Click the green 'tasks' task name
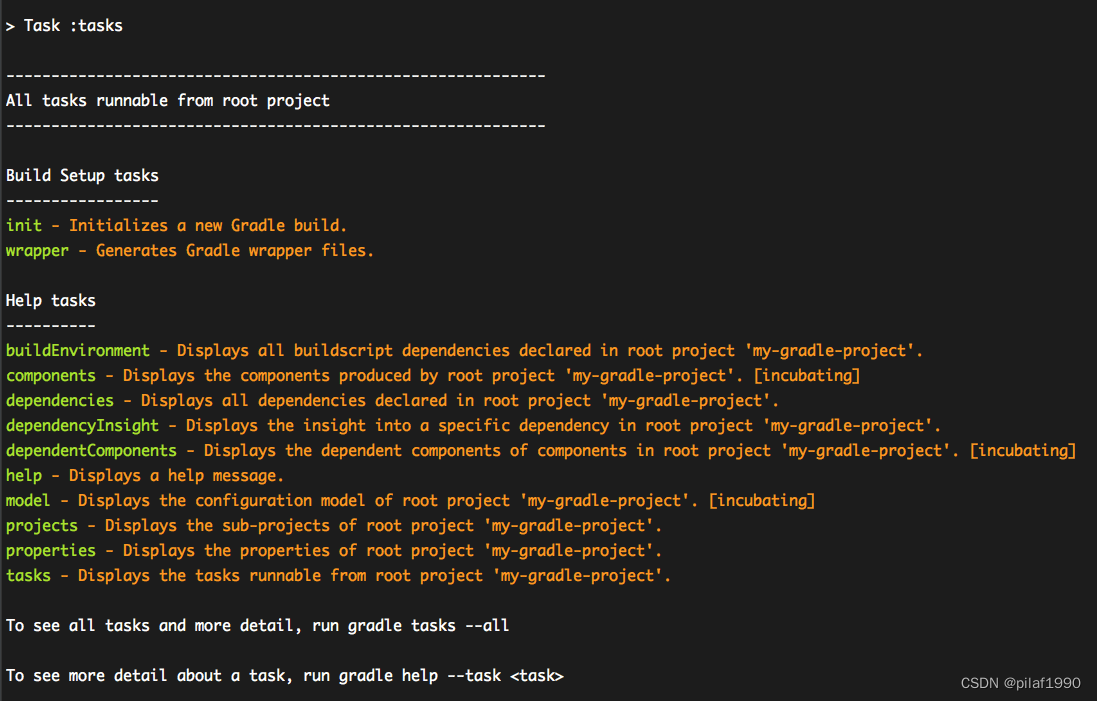The image size is (1097, 701). tap(28, 576)
